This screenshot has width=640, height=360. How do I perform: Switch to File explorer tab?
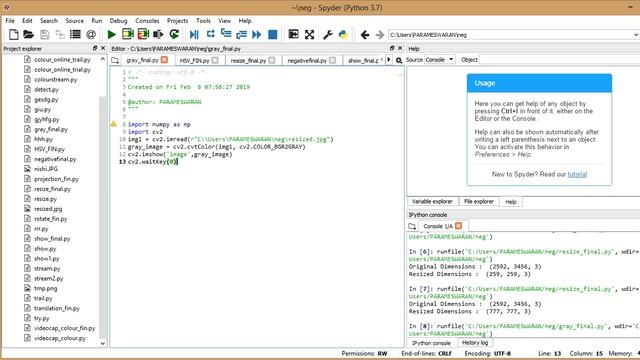[x=479, y=202]
